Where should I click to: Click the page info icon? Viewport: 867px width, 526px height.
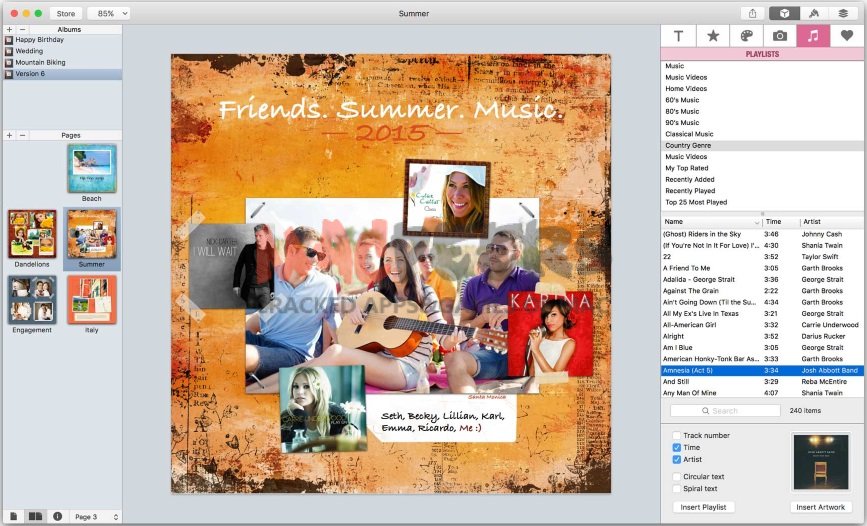coord(57,516)
